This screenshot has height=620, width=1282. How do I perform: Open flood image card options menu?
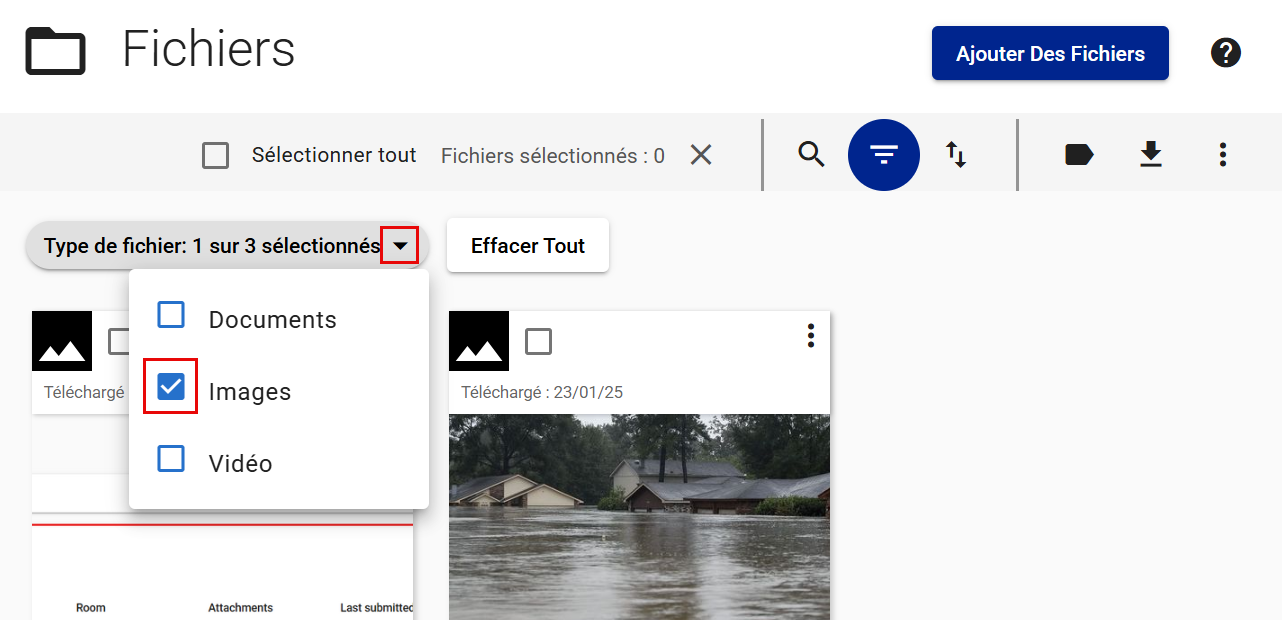click(x=810, y=336)
